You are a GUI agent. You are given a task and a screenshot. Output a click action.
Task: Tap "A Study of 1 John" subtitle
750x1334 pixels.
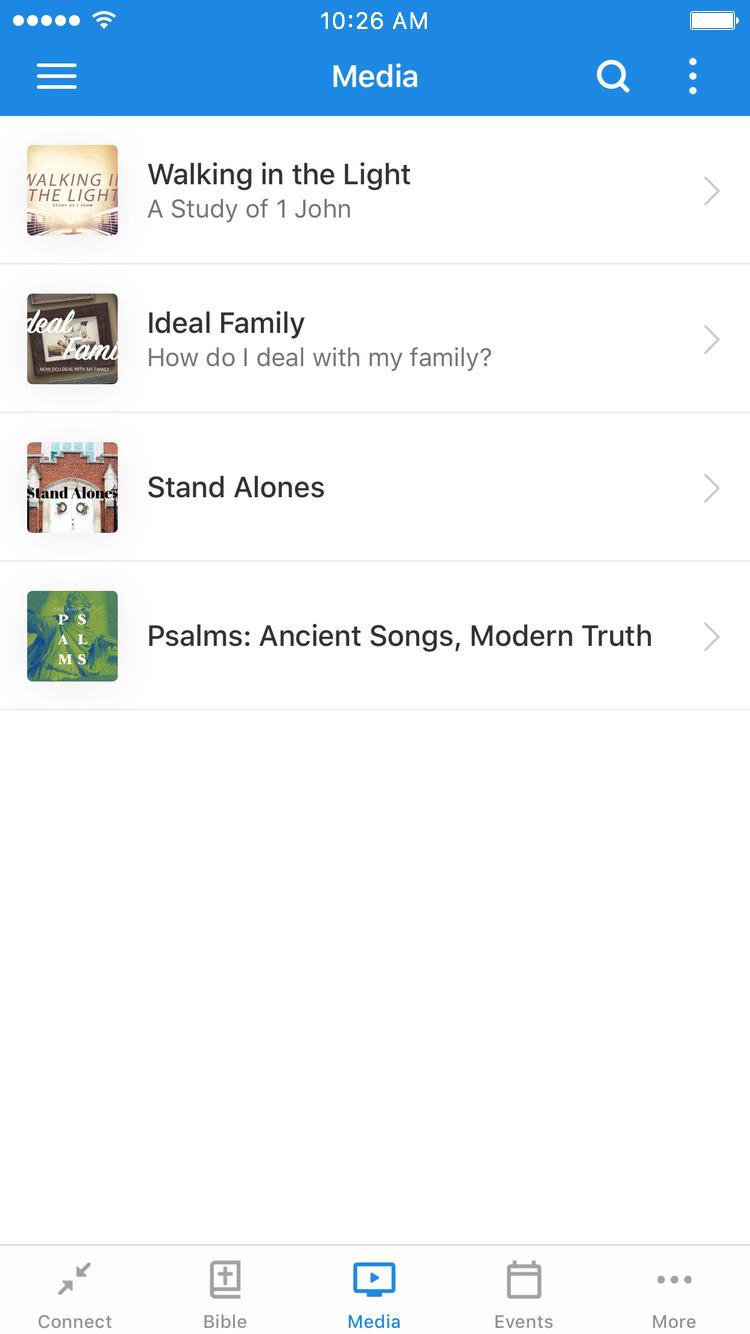[x=249, y=209]
